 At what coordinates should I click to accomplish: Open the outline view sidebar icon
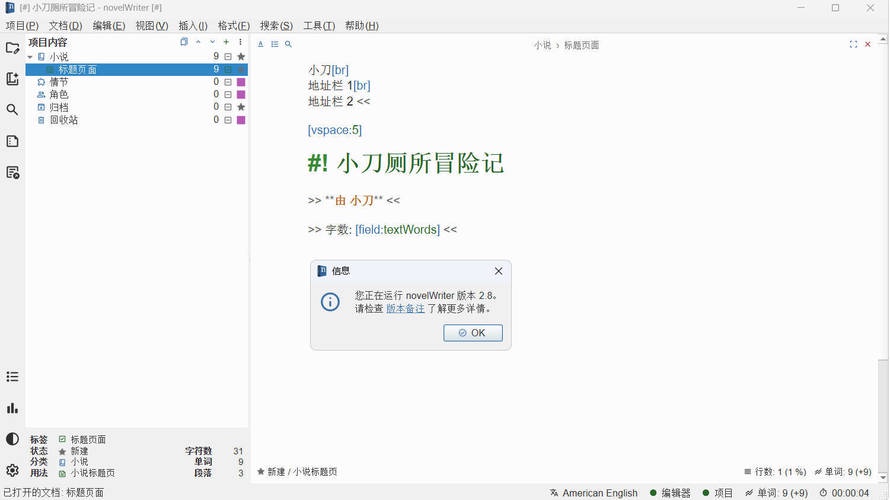click(x=12, y=141)
